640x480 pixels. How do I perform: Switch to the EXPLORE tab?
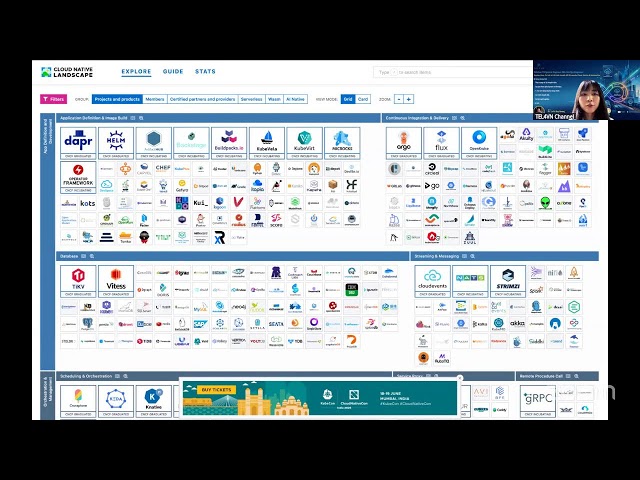pyautogui.click(x=136, y=71)
